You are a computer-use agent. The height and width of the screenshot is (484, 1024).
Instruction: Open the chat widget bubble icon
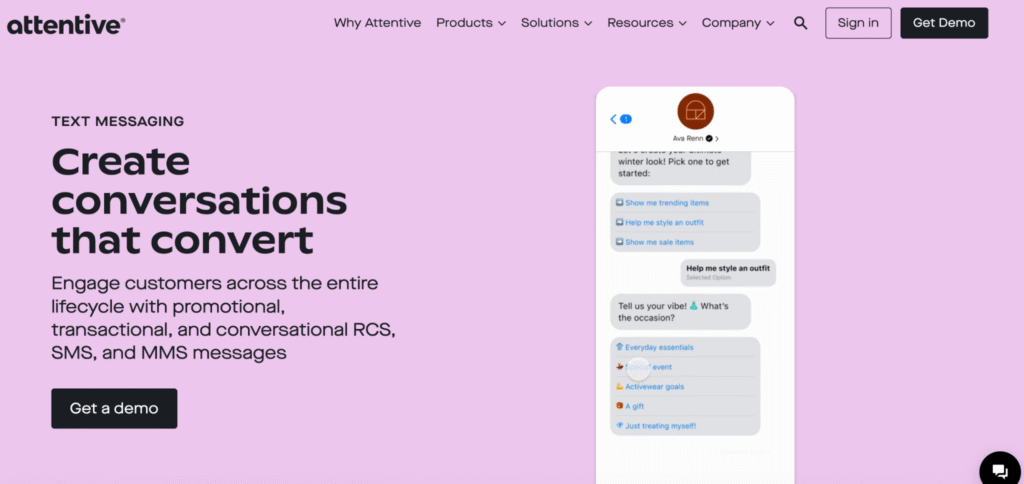[1000, 470]
